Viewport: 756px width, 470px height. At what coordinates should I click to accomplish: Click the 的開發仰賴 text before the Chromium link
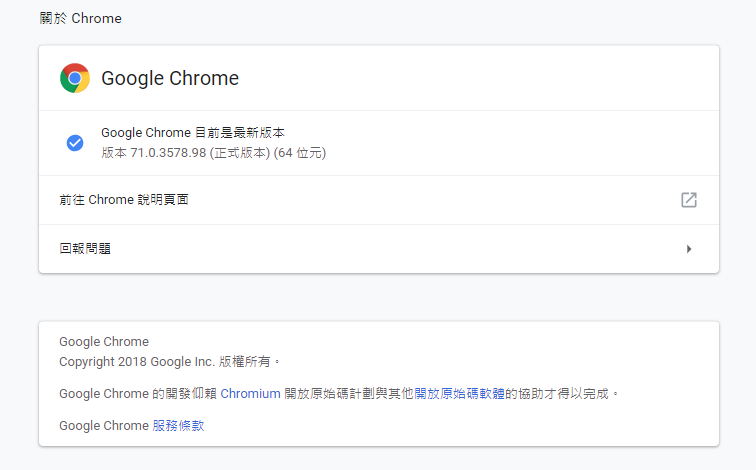pos(184,394)
